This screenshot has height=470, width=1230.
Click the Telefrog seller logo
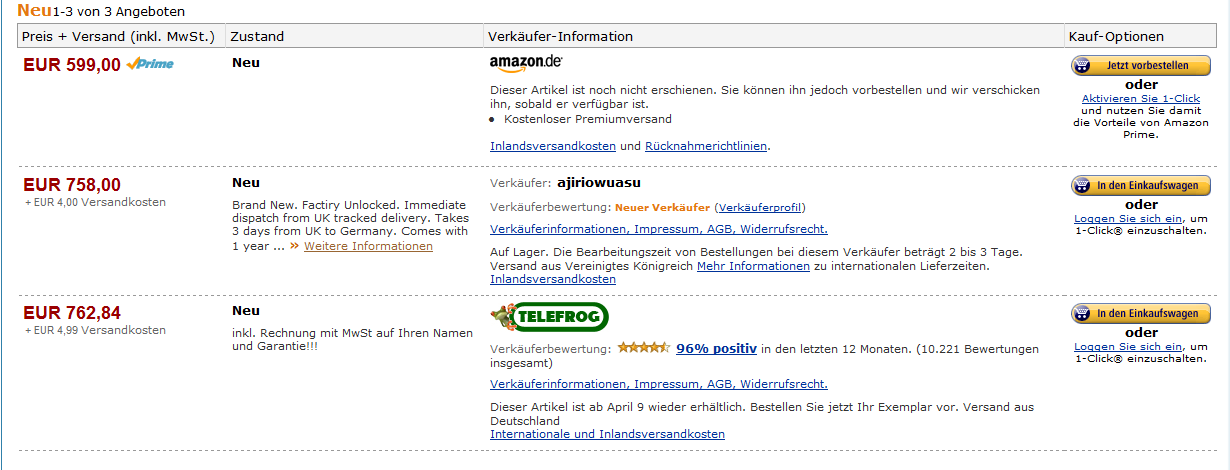[x=549, y=319]
